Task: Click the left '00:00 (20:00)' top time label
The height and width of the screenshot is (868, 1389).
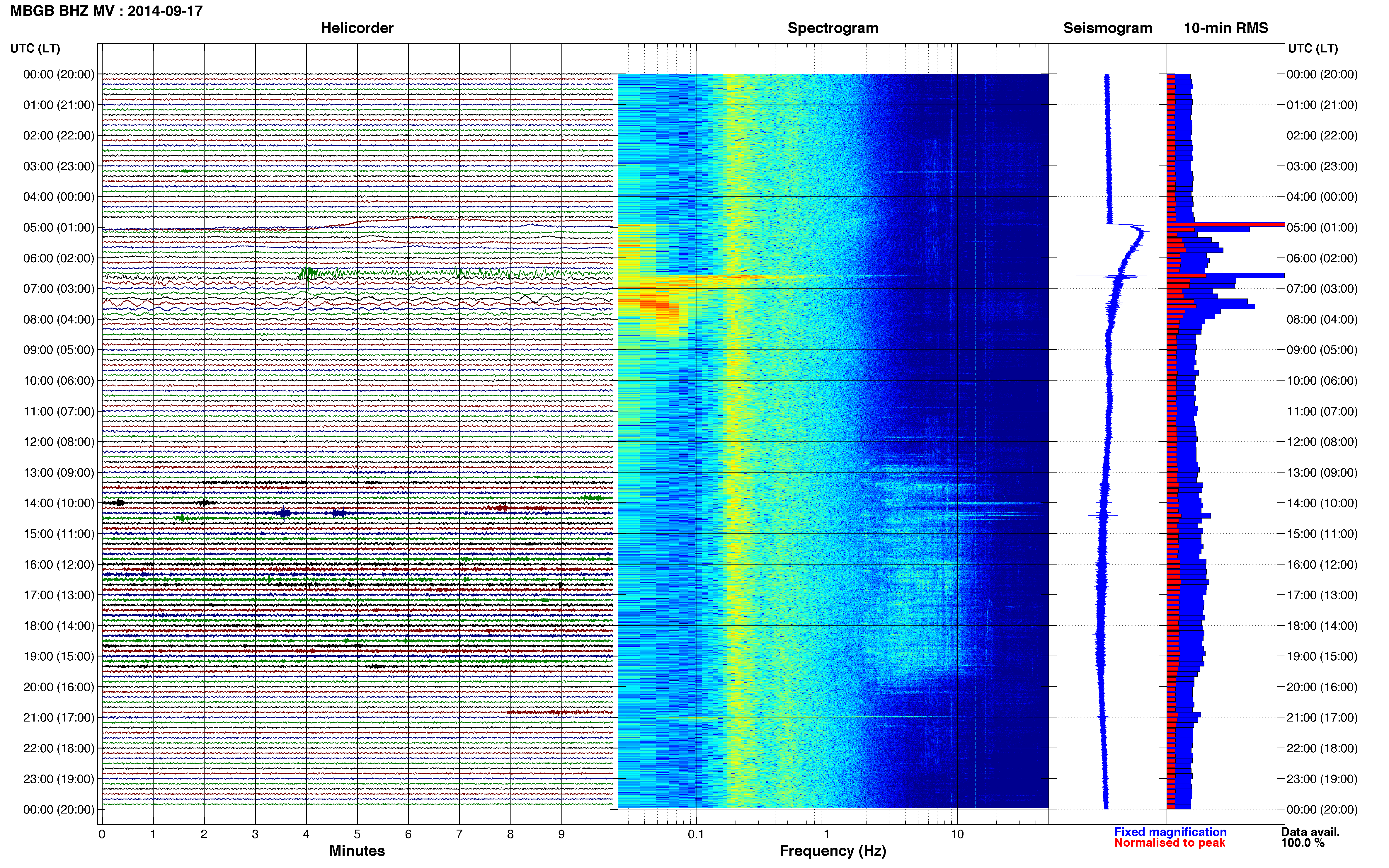Action: [x=59, y=74]
